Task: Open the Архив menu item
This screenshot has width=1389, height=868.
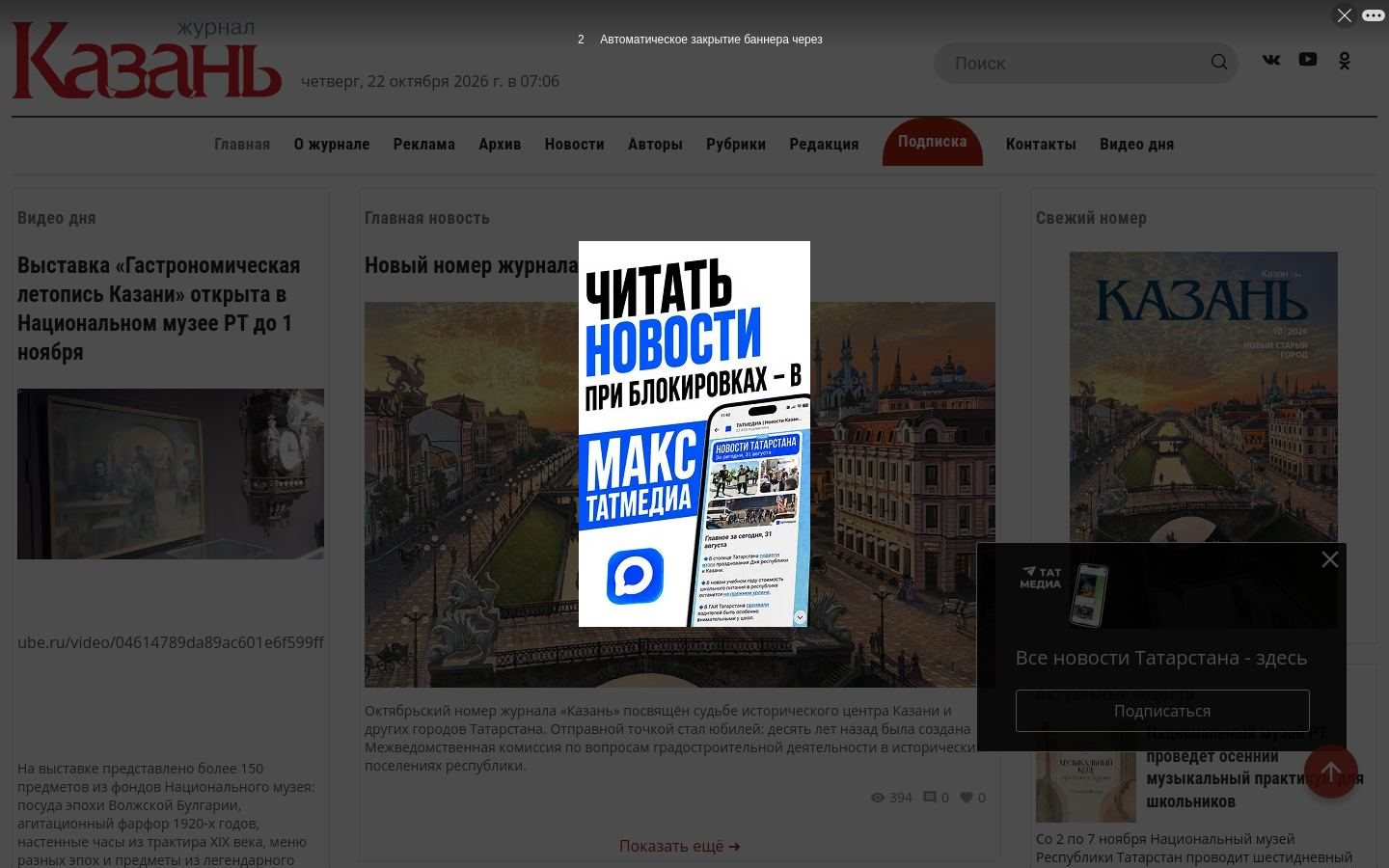Action: coord(500,145)
